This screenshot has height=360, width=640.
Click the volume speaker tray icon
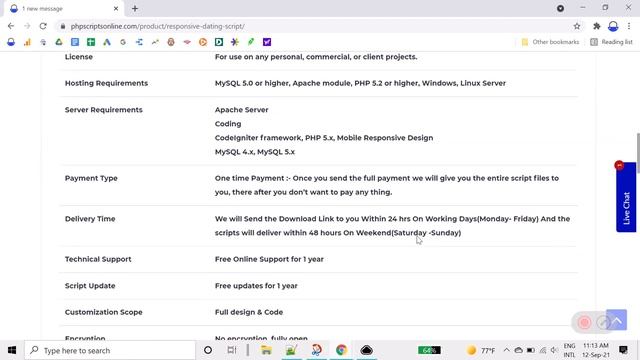554,350
